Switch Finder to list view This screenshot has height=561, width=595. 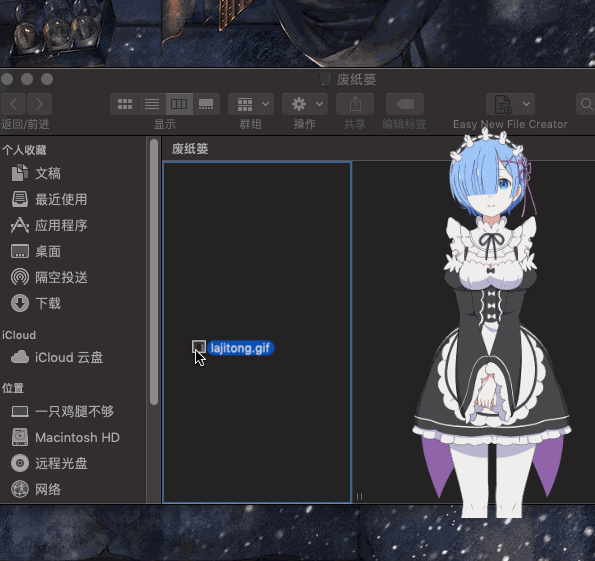tap(152, 104)
